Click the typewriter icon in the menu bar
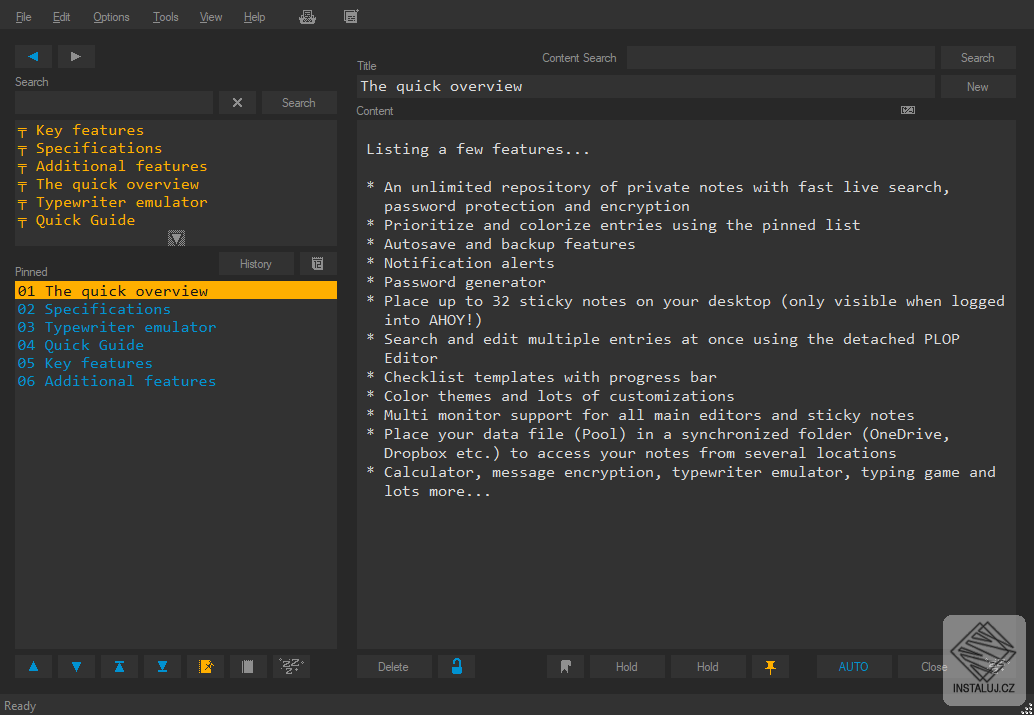Image resolution: width=1034 pixels, height=715 pixels. pos(308,16)
